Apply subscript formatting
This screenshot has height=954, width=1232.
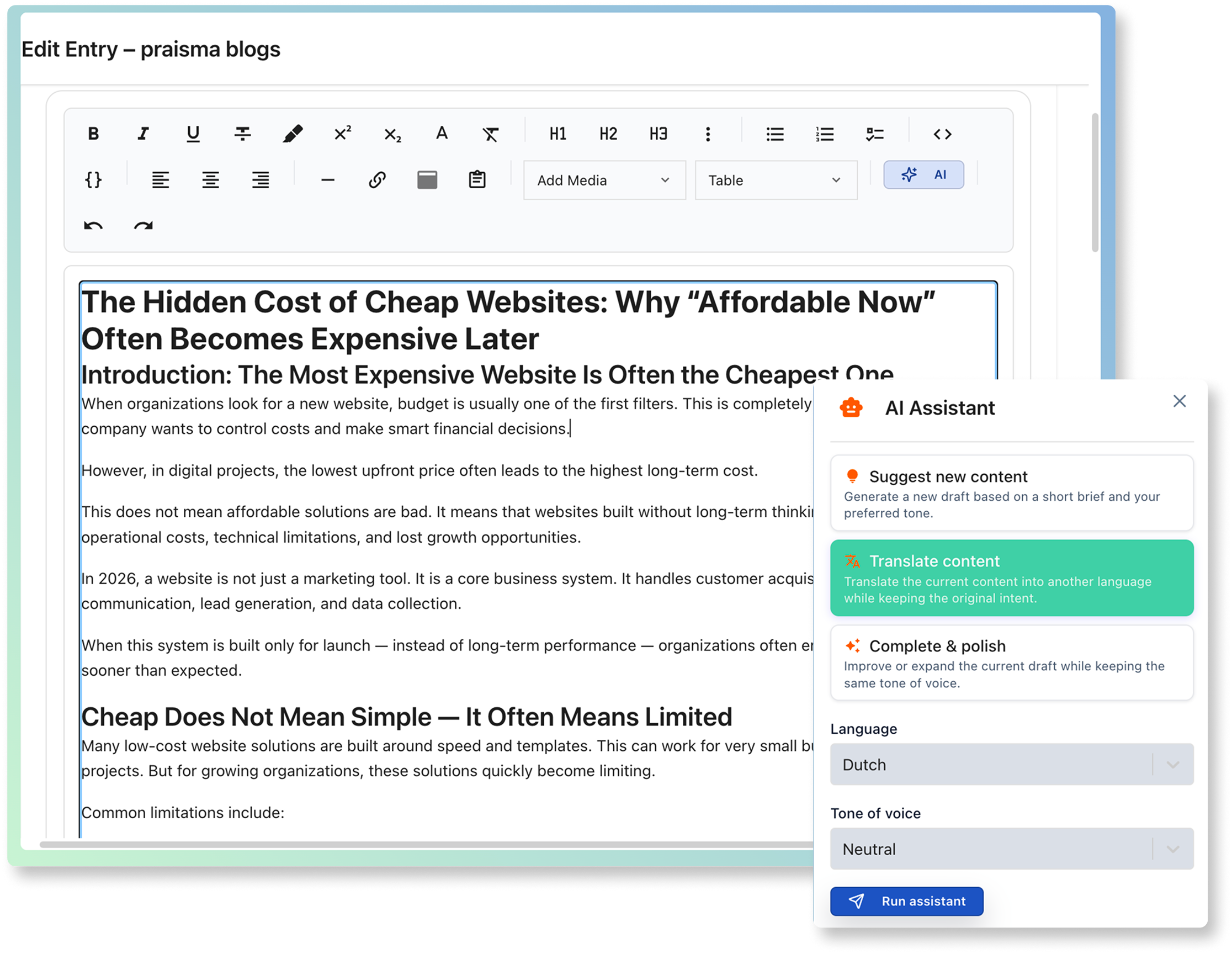click(x=391, y=134)
